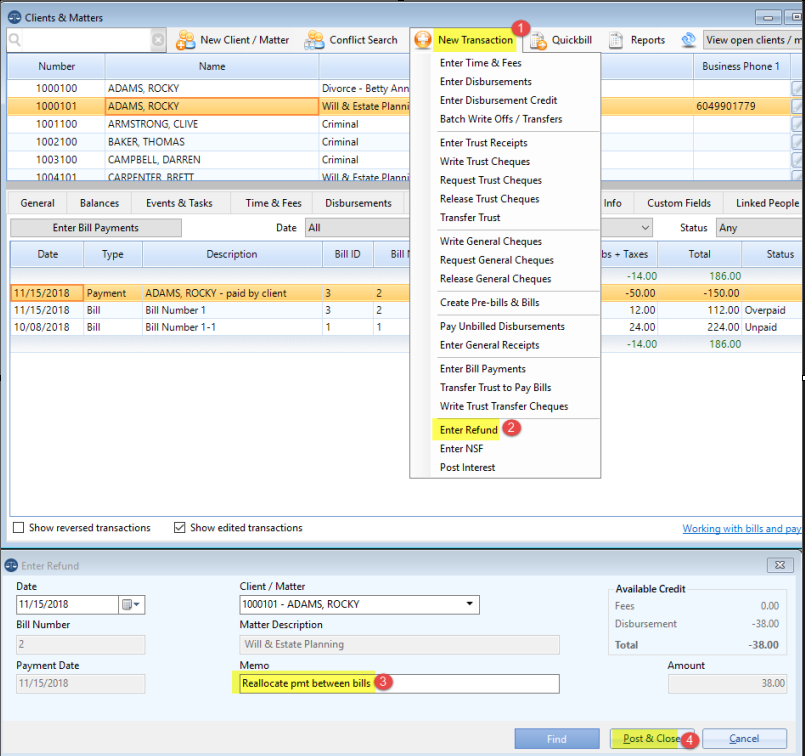Open the Custom Fields tab
The width and height of the screenshot is (805, 756).
pos(679,203)
